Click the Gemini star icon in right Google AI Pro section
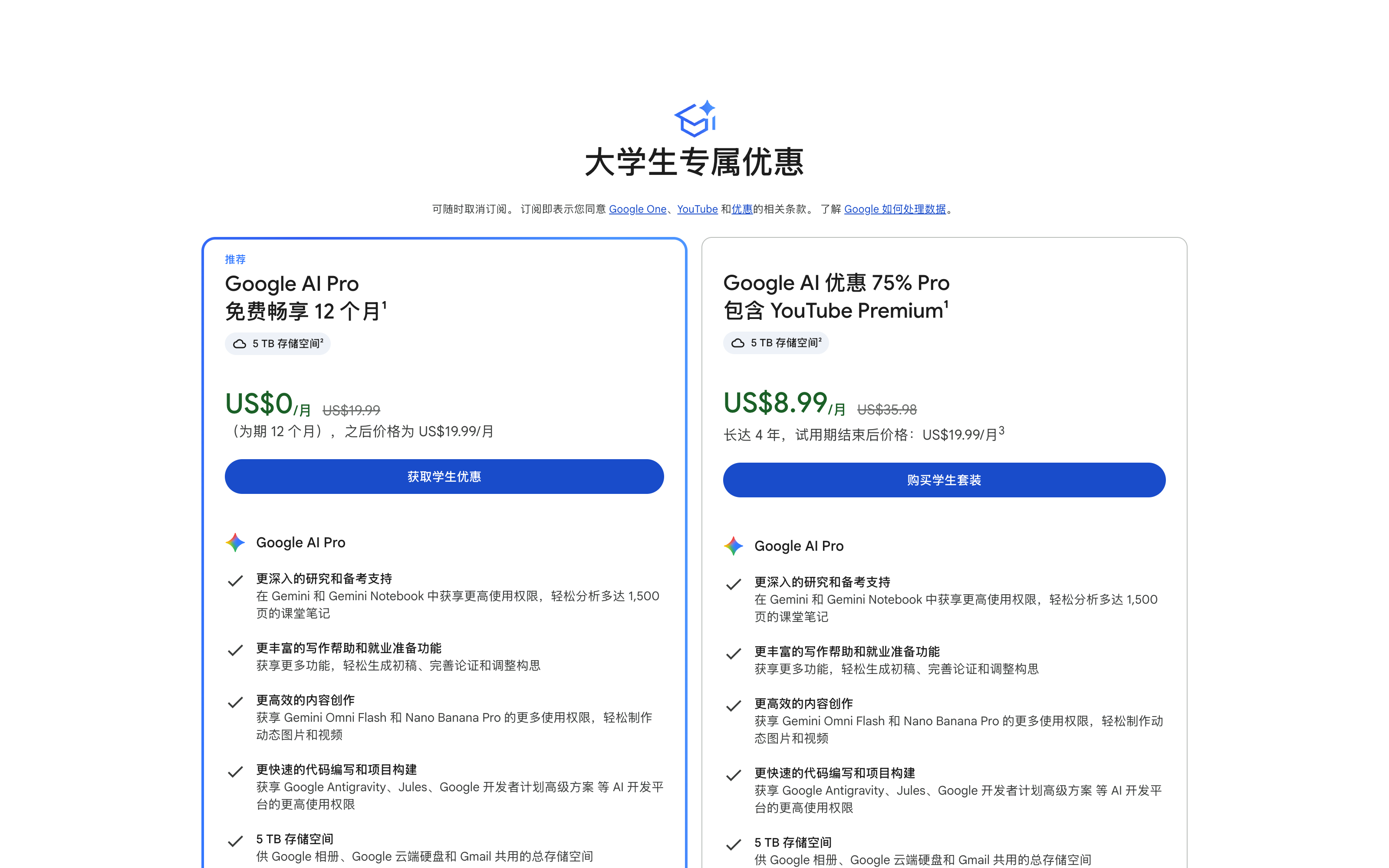 point(734,546)
